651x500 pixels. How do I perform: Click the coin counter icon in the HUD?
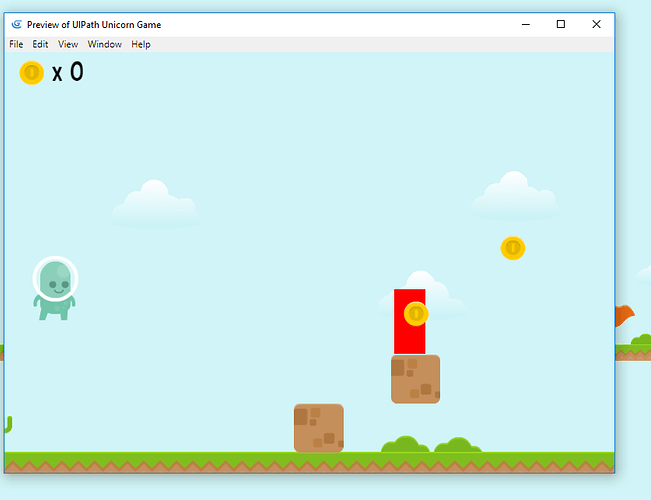32,73
